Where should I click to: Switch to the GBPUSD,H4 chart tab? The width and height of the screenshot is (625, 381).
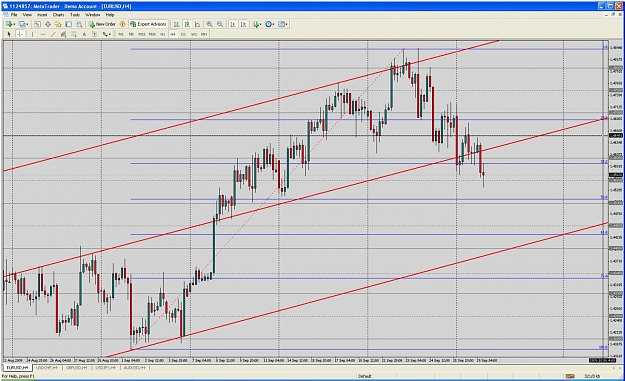pyautogui.click(x=77, y=367)
